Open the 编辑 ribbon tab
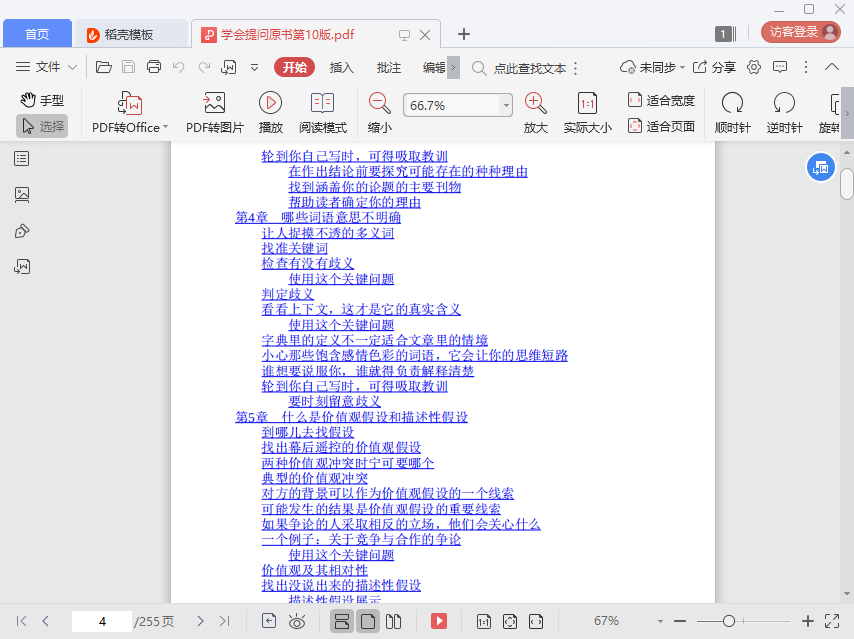 434,68
